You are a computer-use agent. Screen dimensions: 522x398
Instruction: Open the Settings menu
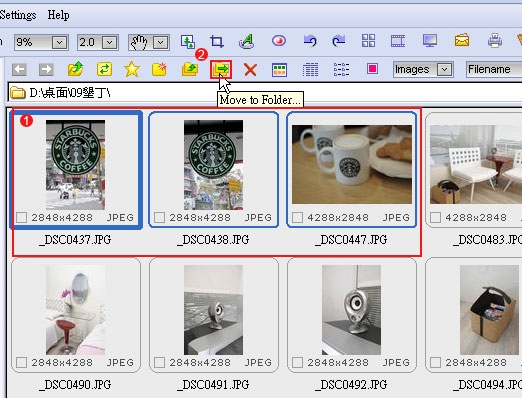(18, 15)
